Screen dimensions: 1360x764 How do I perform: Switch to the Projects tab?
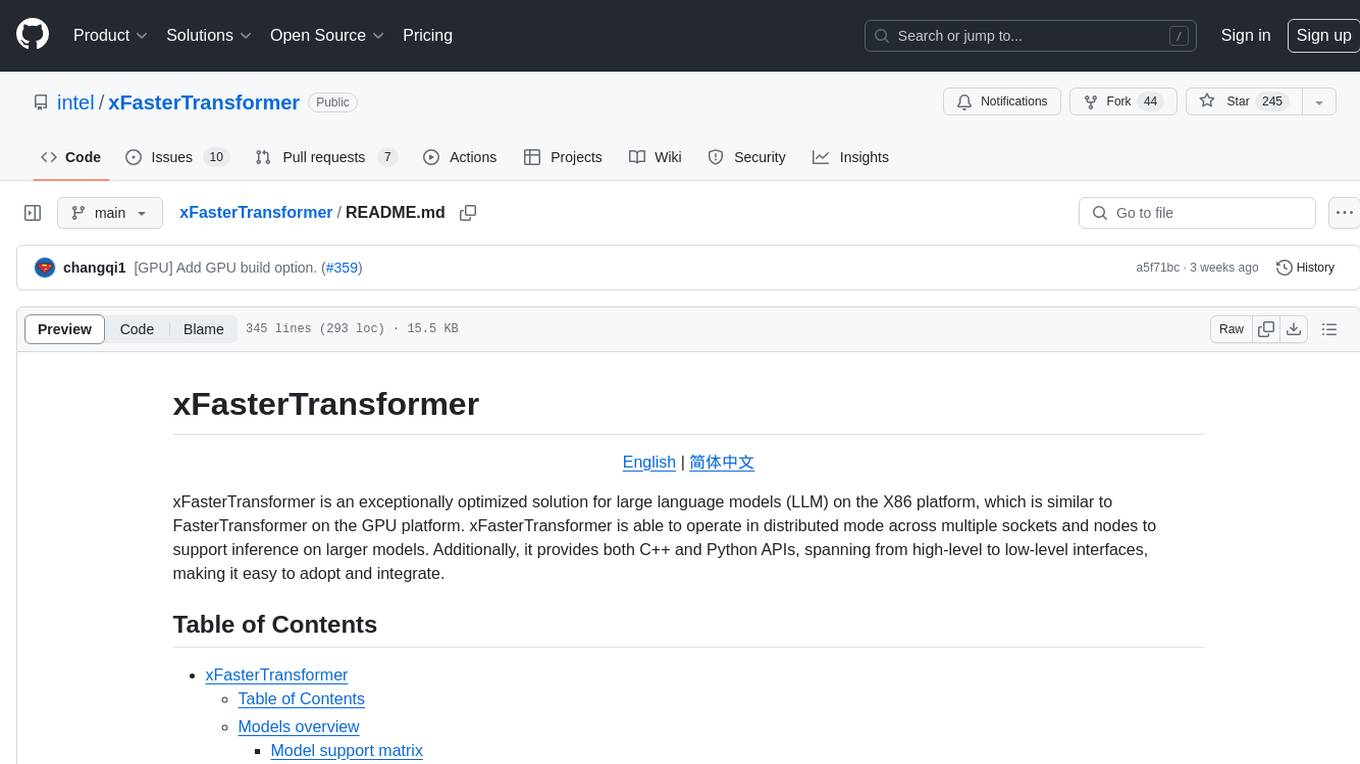tap(563, 157)
